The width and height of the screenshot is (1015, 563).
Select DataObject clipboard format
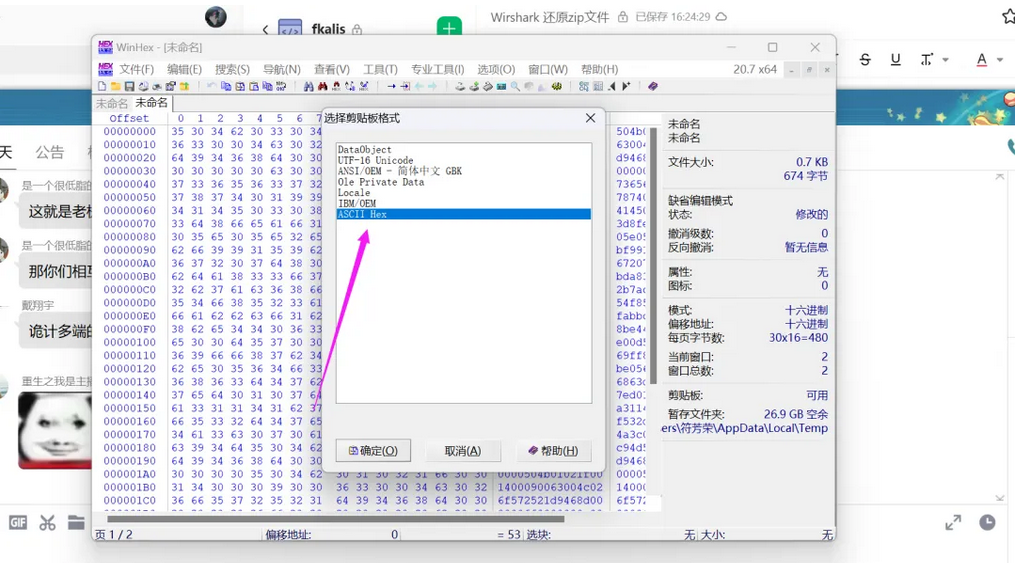[x=463, y=149]
